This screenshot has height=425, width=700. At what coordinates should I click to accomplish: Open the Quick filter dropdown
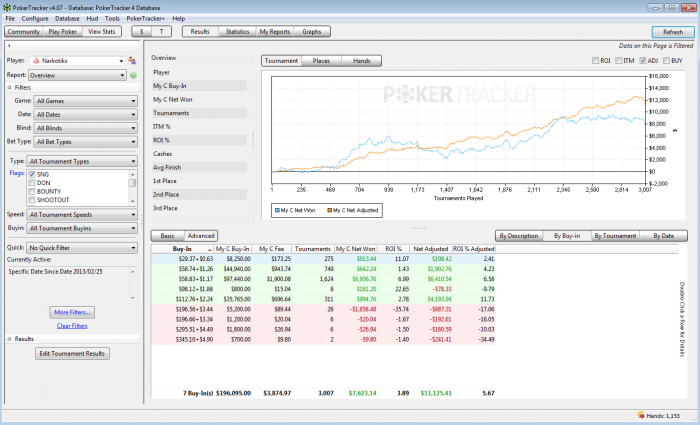(82, 248)
